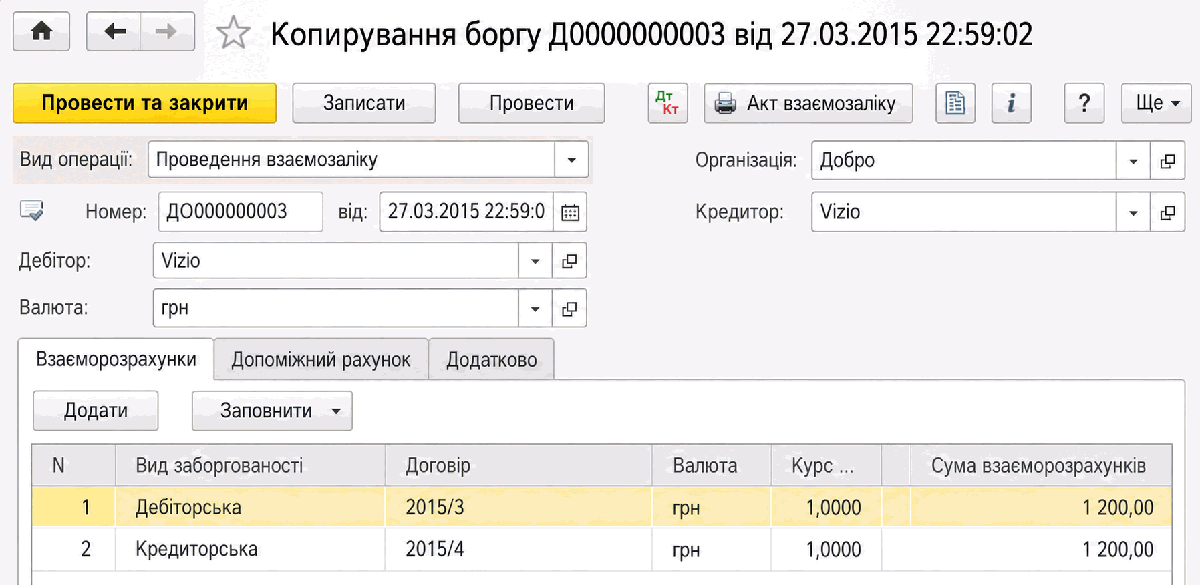Open calendar picker for the date field
Image resolution: width=1200 pixels, height=585 pixels.
point(570,212)
